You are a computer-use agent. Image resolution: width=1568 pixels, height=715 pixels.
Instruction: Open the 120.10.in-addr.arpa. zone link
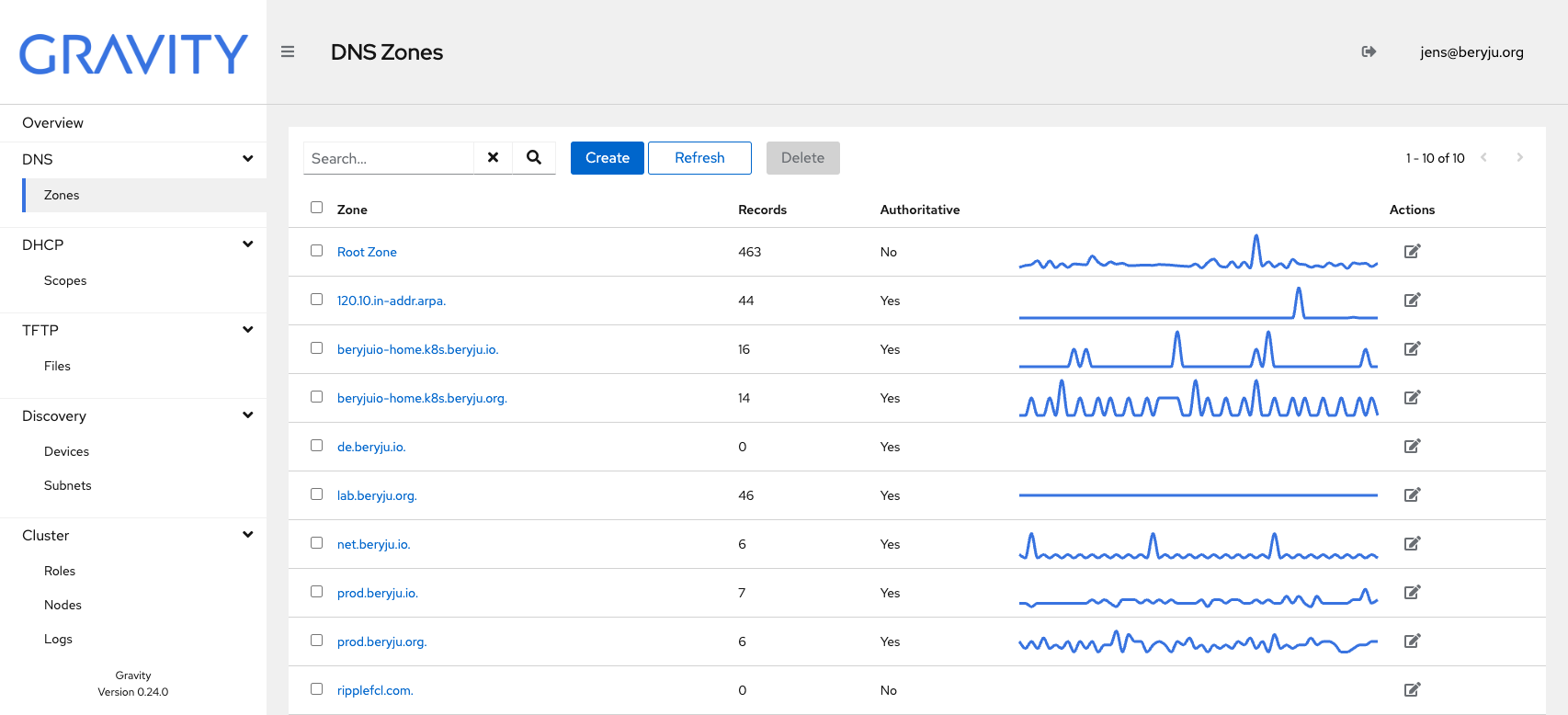pos(392,301)
